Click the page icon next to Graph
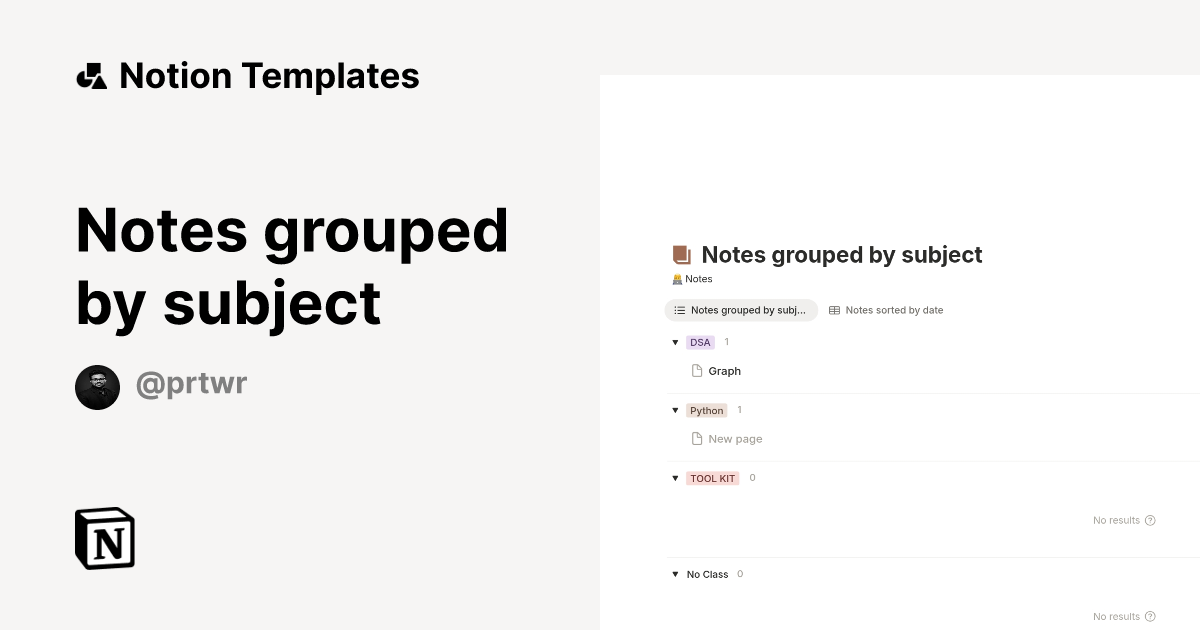 (696, 370)
